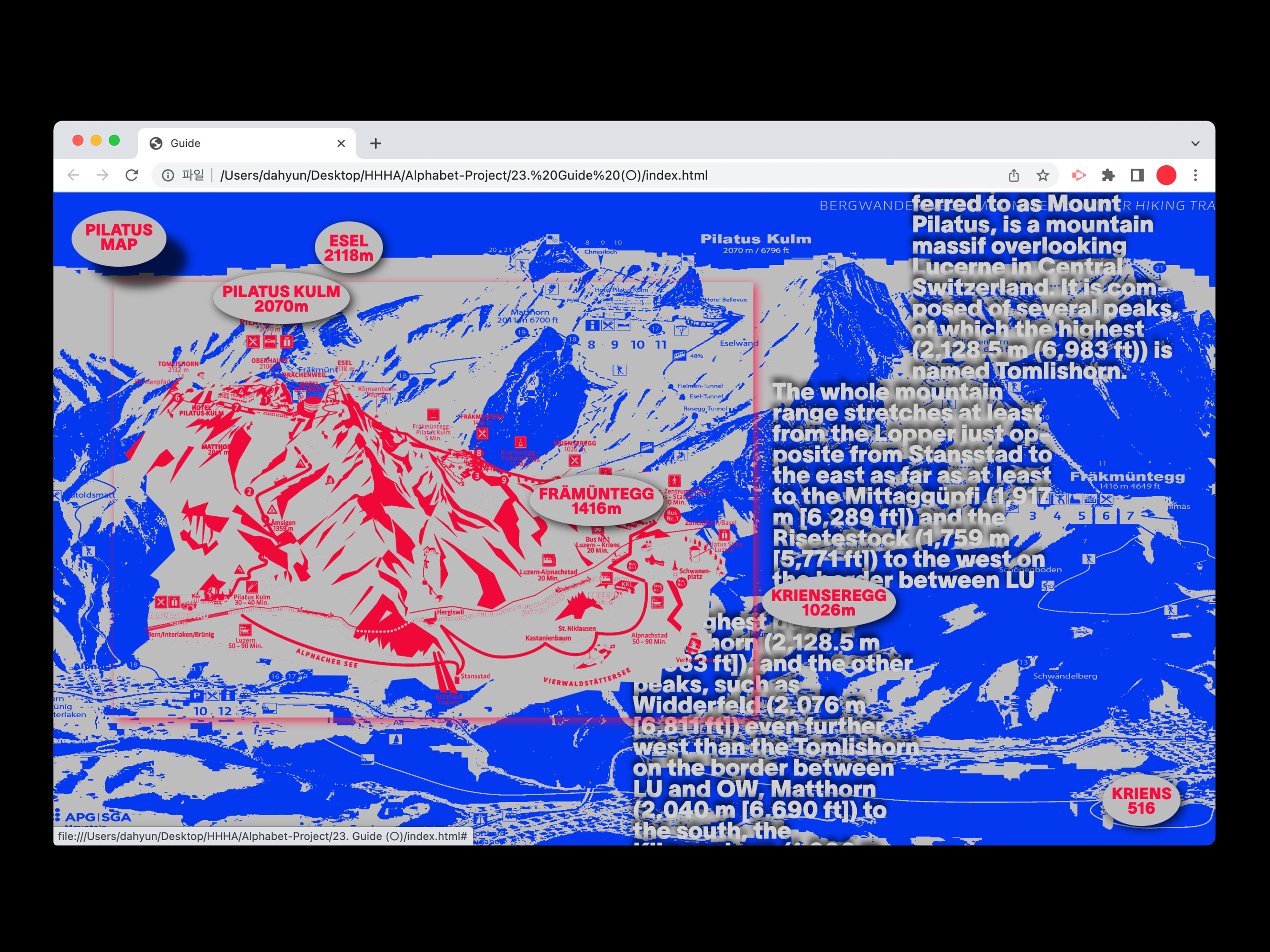Open a new tab
1270x952 pixels.
point(376,143)
